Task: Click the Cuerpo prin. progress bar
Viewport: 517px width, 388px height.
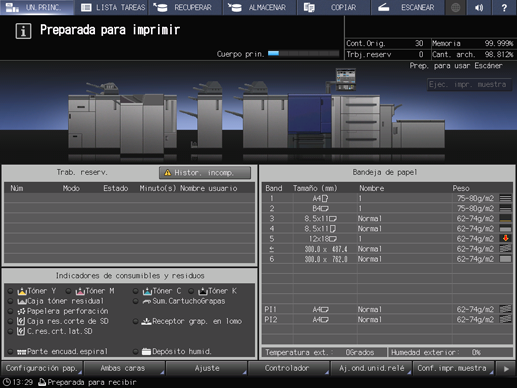Action: tap(303, 53)
